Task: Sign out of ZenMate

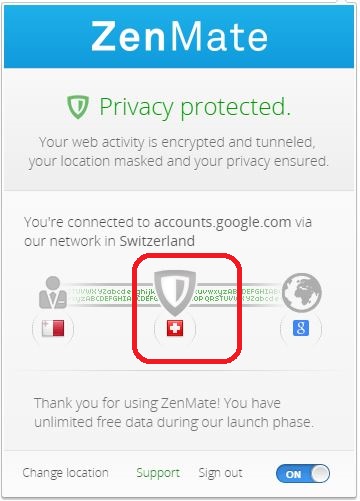Action: pos(220,473)
